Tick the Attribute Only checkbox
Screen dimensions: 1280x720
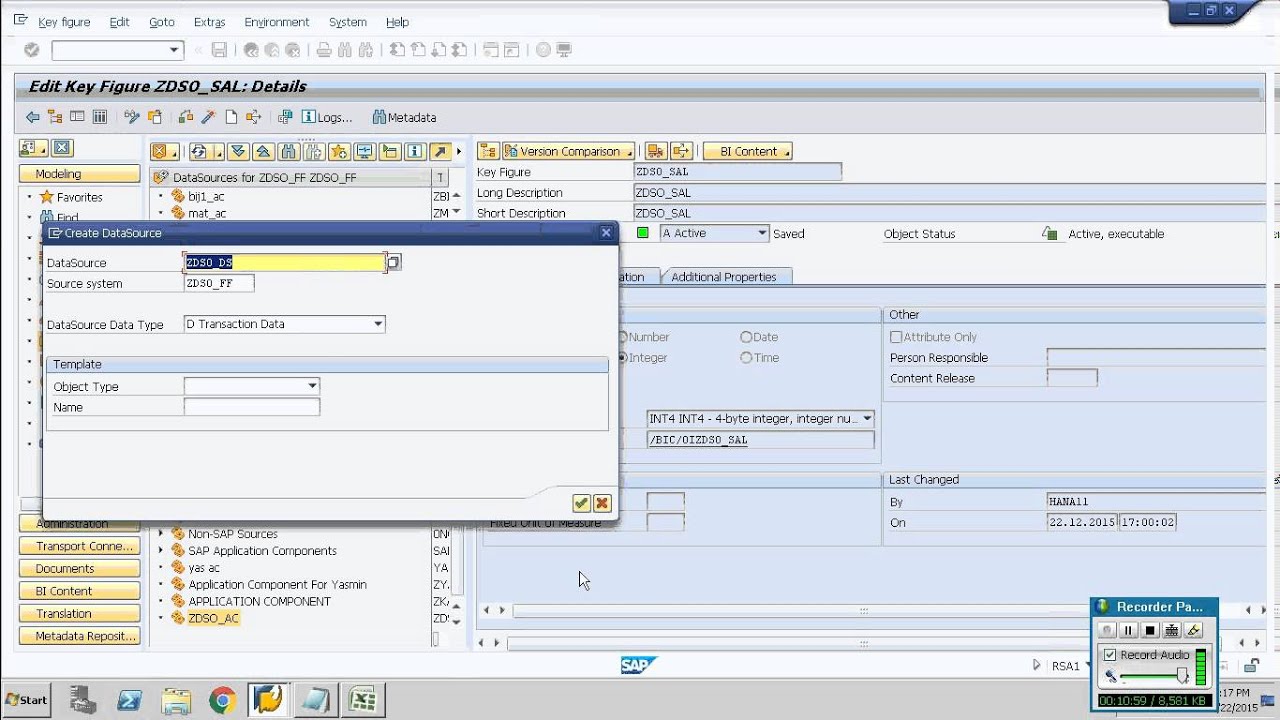pos(896,337)
